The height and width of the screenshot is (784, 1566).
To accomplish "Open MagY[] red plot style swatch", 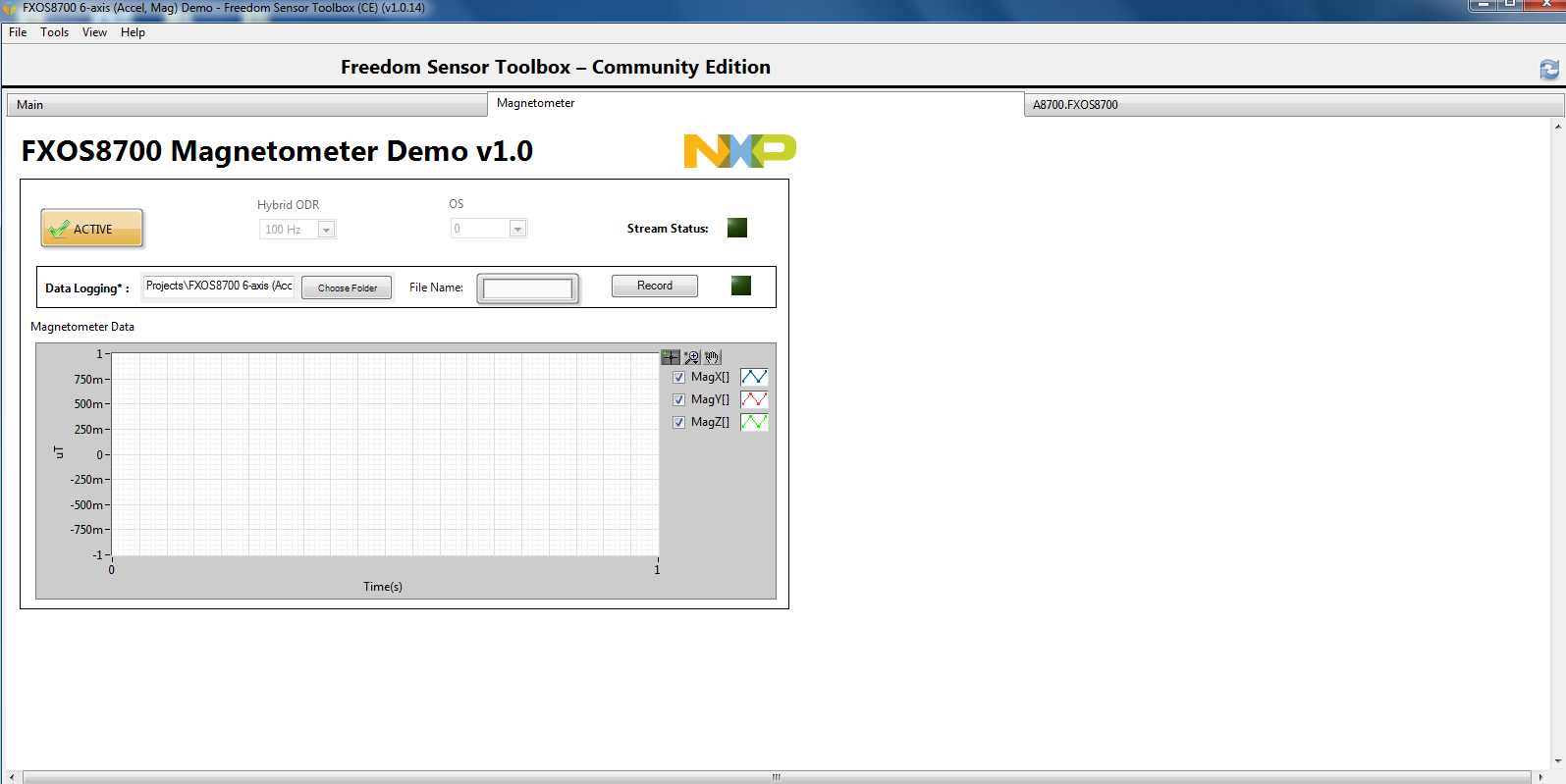I will point(754,399).
